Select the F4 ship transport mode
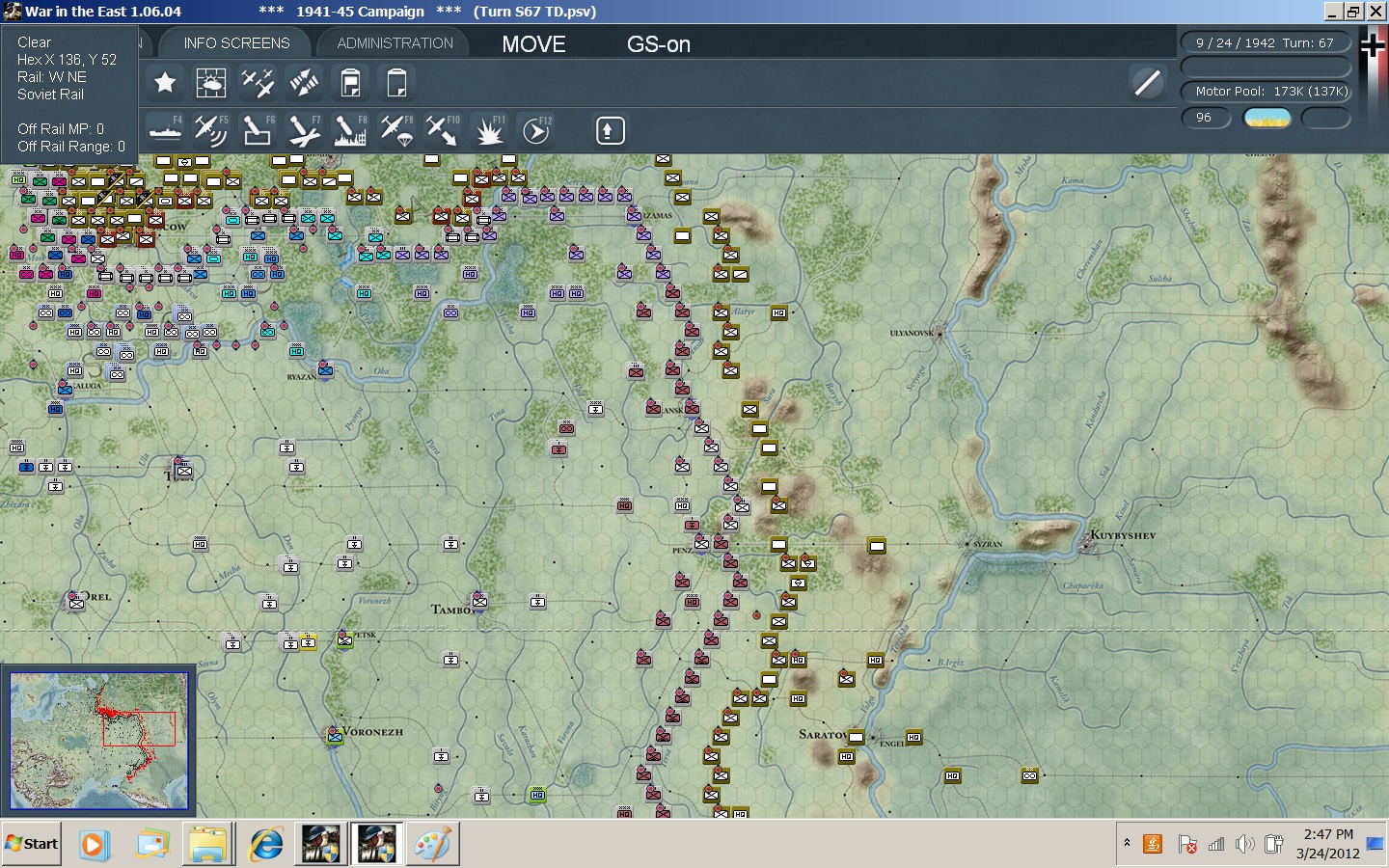The image size is (1389, 868). [165, 129]
